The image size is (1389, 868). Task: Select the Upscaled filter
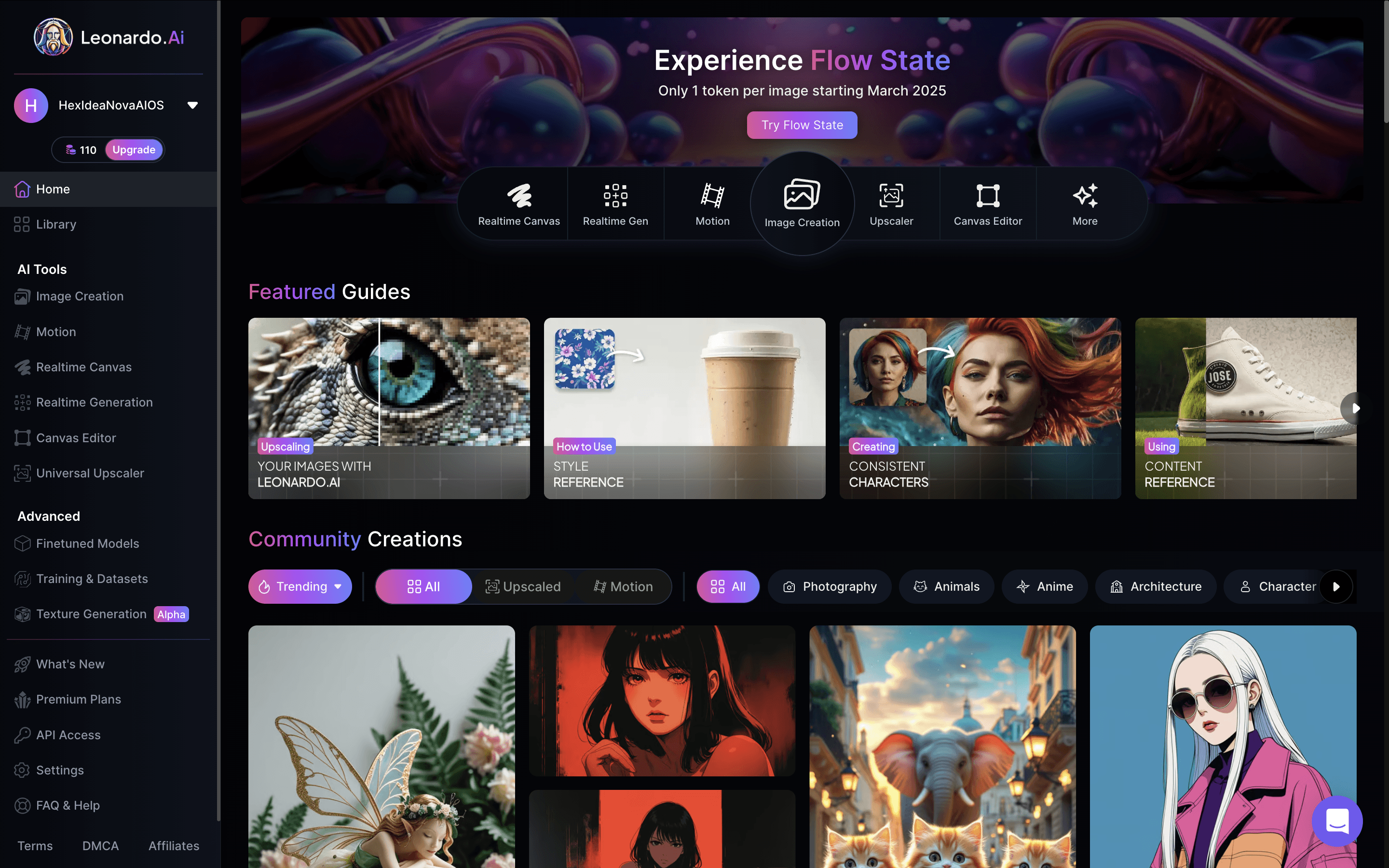523,587
